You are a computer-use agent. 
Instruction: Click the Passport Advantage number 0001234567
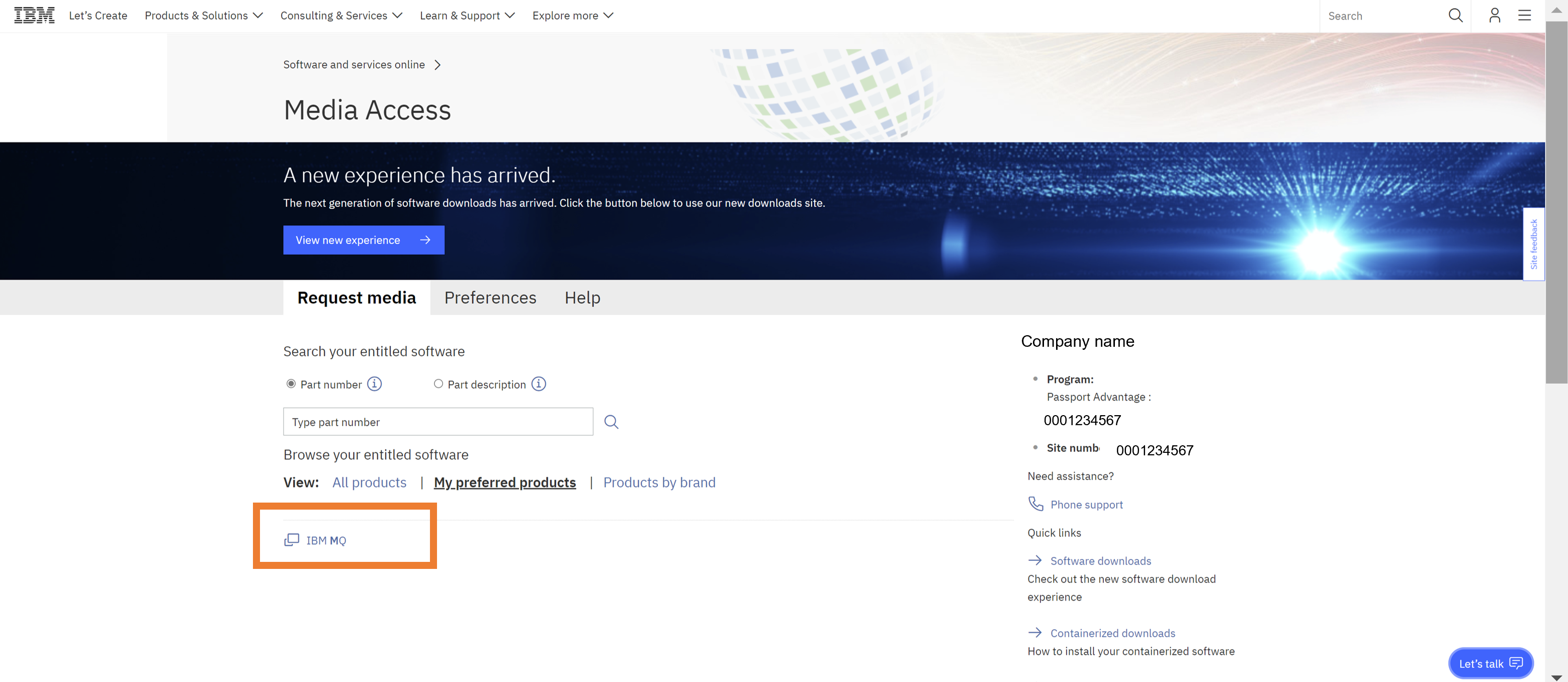tap(1082, 420)
